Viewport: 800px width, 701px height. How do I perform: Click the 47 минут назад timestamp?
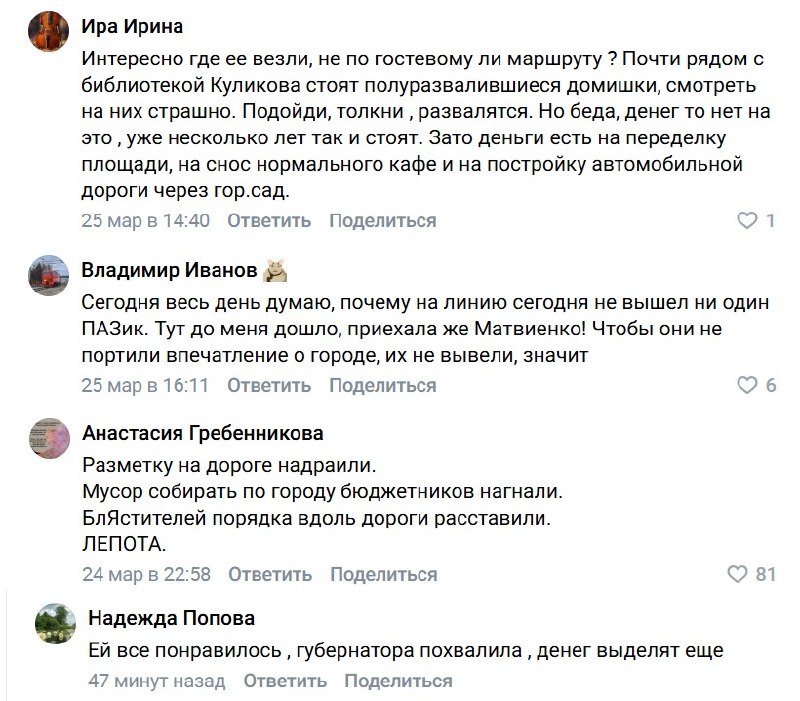point(157,681)
